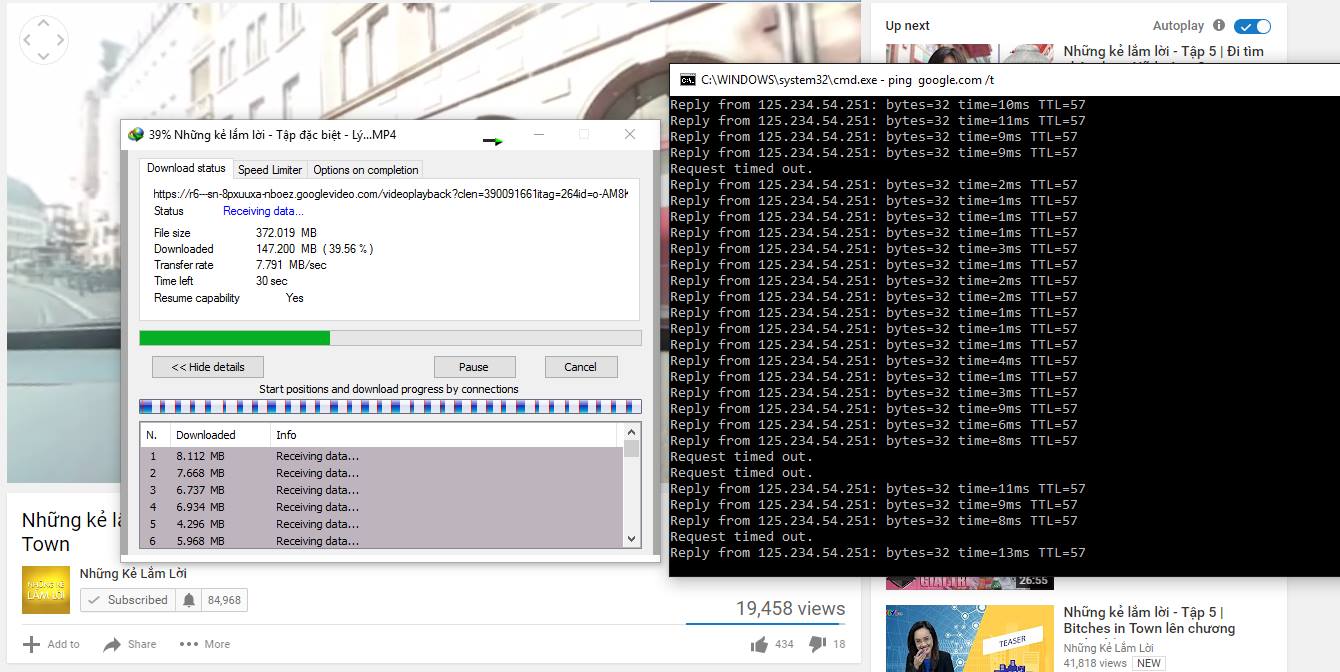Click the thumbs down dislike icon
The height and width of the screenshot is (672, 1340).
tap(817, 644)
